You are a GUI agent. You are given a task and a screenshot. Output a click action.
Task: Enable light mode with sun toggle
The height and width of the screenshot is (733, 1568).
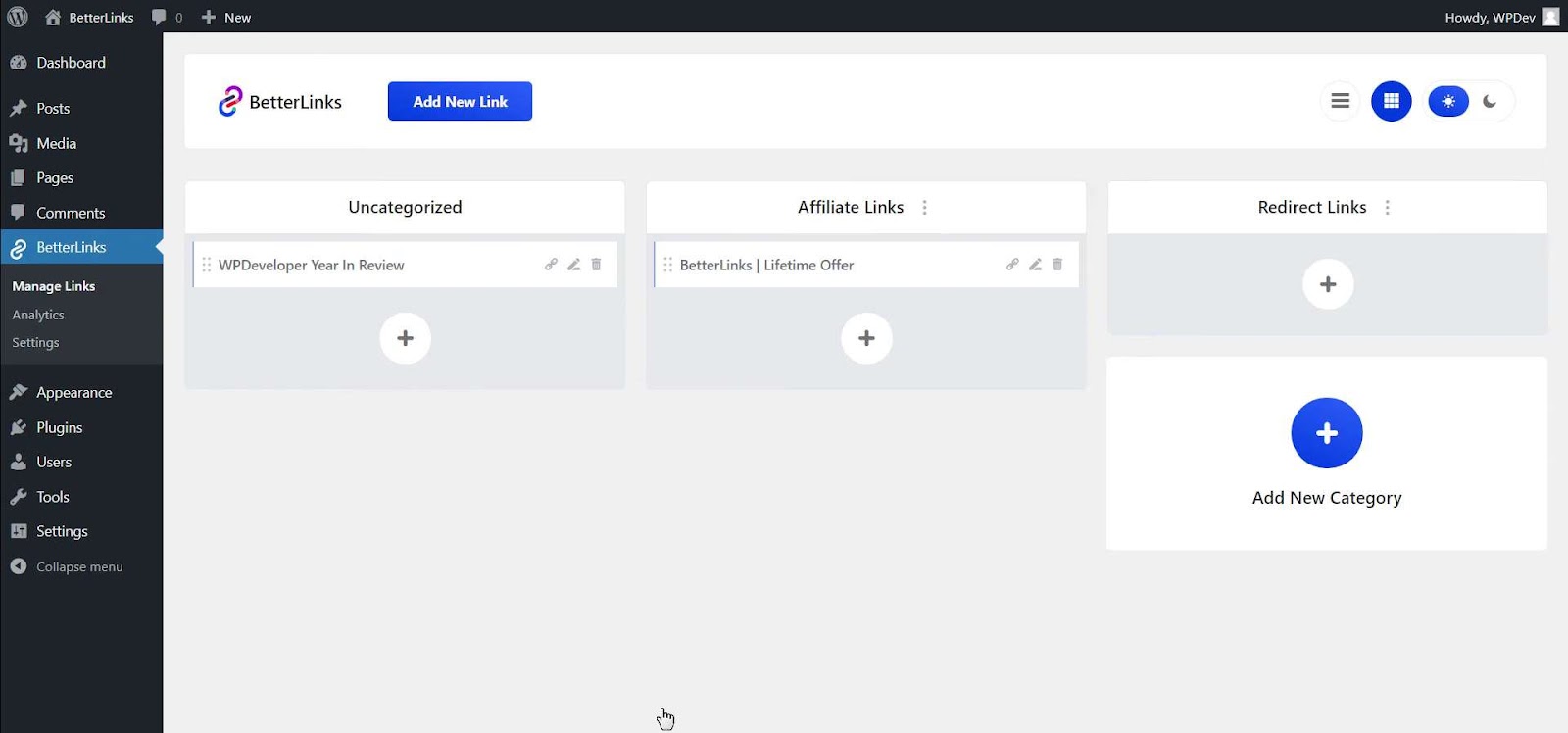coord(1448,101)
